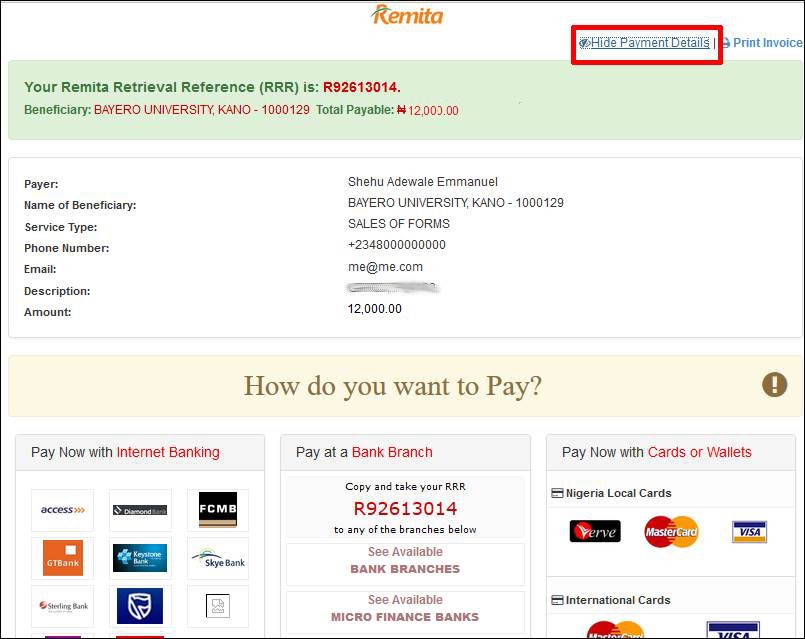Click the Nigeria Local Cards heading
This screenshot has height=639, width=805.
pos(618,493)
